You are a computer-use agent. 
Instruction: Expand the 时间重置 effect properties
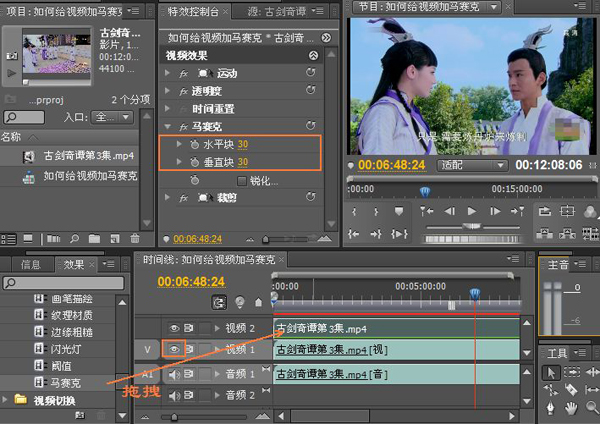167,108
